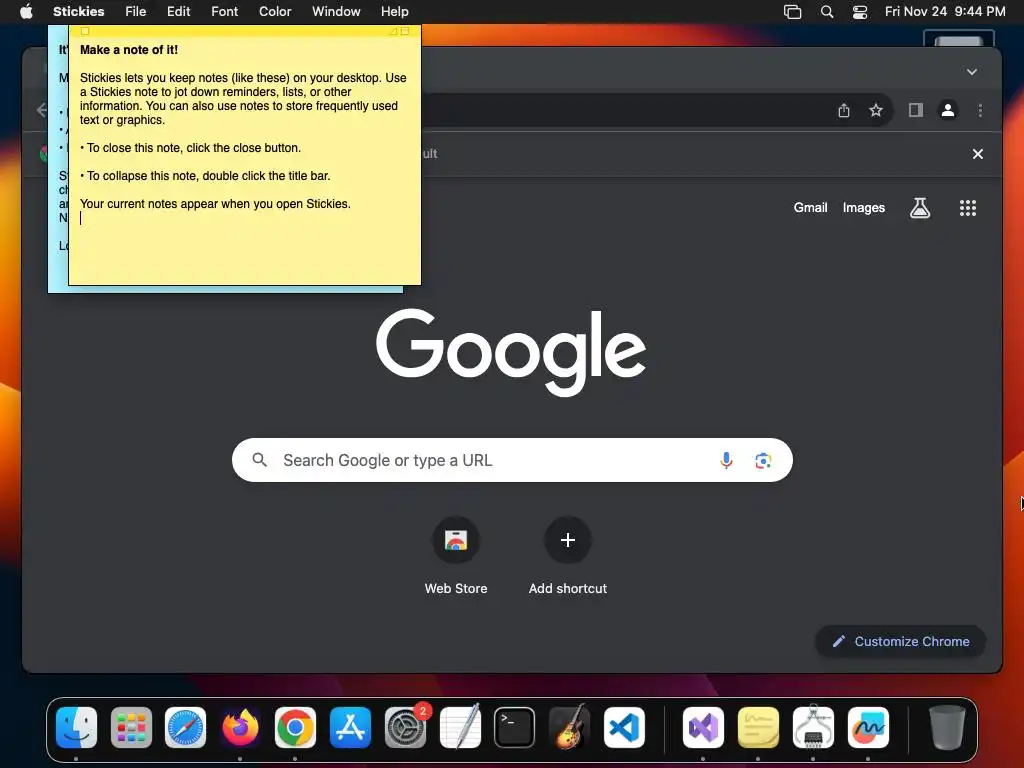
Task: Launch GarageBand from the Dock
Action: pyautogui.click(x=569, y=726)
